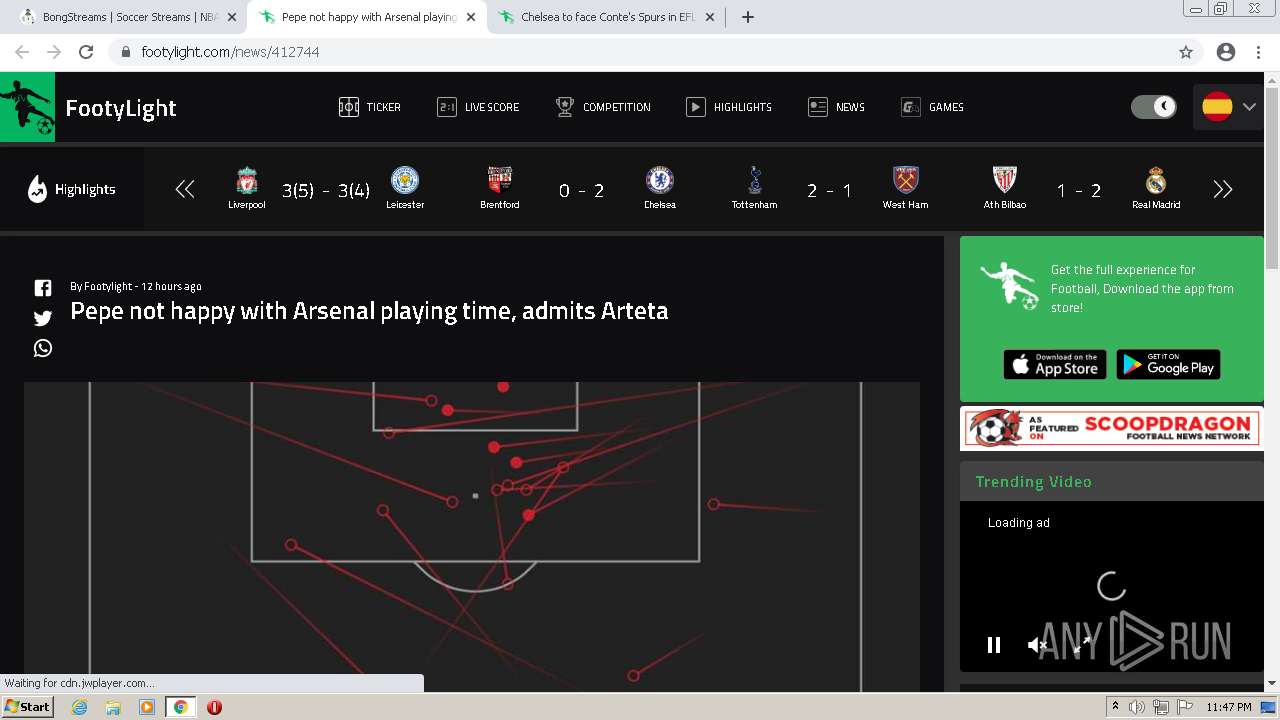Open the Chrome menu (three dots)
This screenshot has height=720, width=1280.
(1258, 52)
